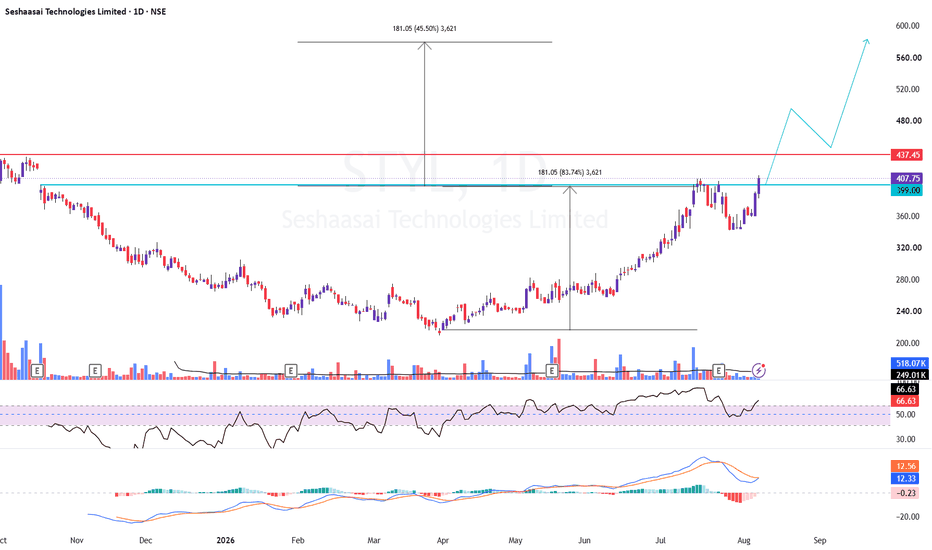Select the red 66.63 RSI label
932x550 pixels.
coord(905,401)
